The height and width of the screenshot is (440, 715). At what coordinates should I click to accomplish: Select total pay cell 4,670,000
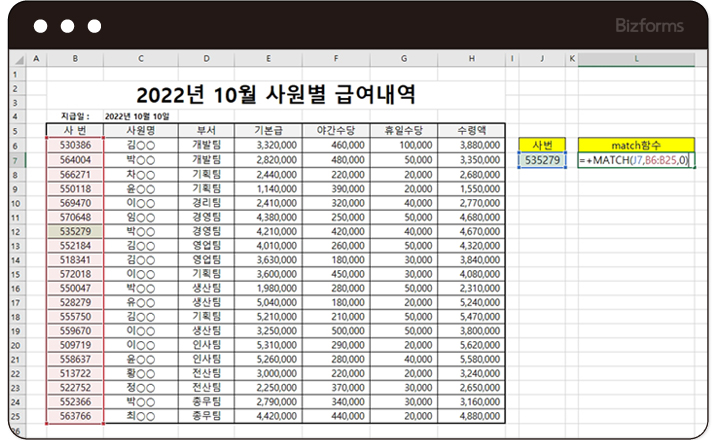[x=471, y=231]
